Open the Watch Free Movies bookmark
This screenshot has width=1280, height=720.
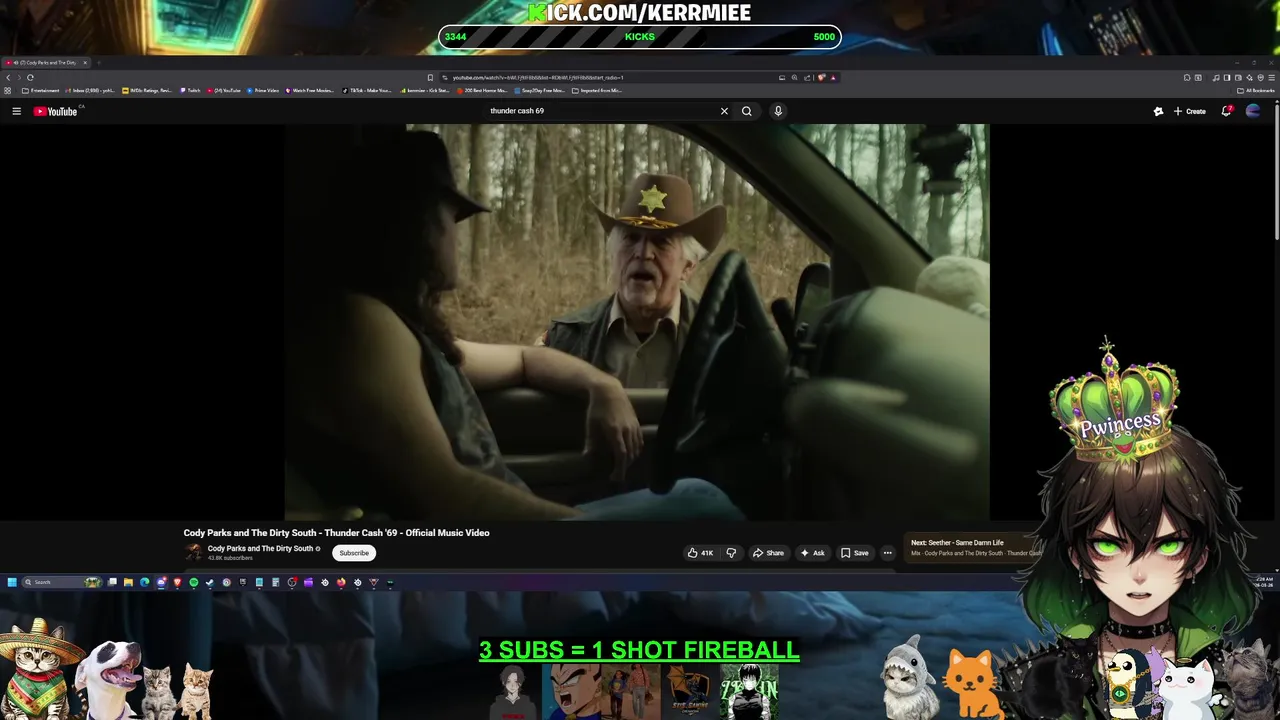tap(310, 91)
